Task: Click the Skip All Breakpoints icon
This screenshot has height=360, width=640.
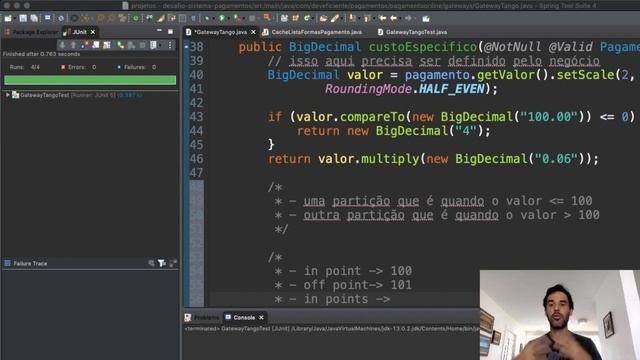Action: (61, 18)
